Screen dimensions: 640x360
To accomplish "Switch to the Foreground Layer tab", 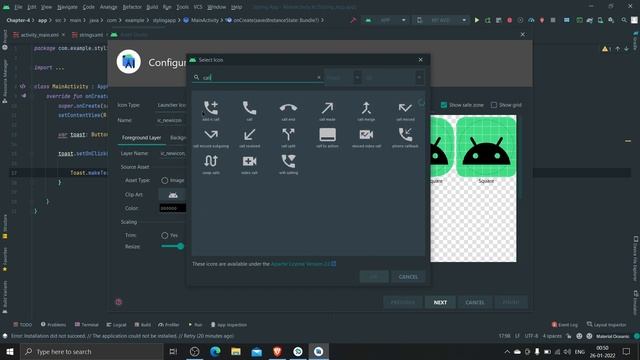I will pos(141,138).
